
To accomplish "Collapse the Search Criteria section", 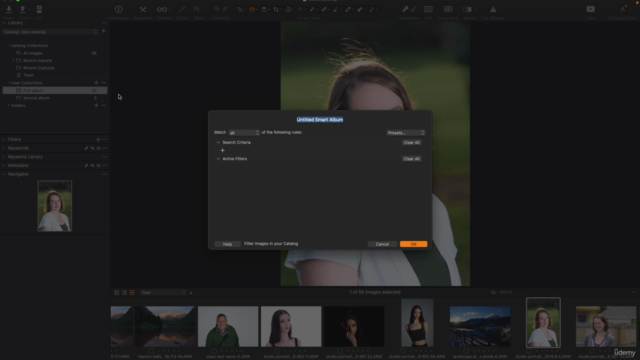I will point(218,142).
